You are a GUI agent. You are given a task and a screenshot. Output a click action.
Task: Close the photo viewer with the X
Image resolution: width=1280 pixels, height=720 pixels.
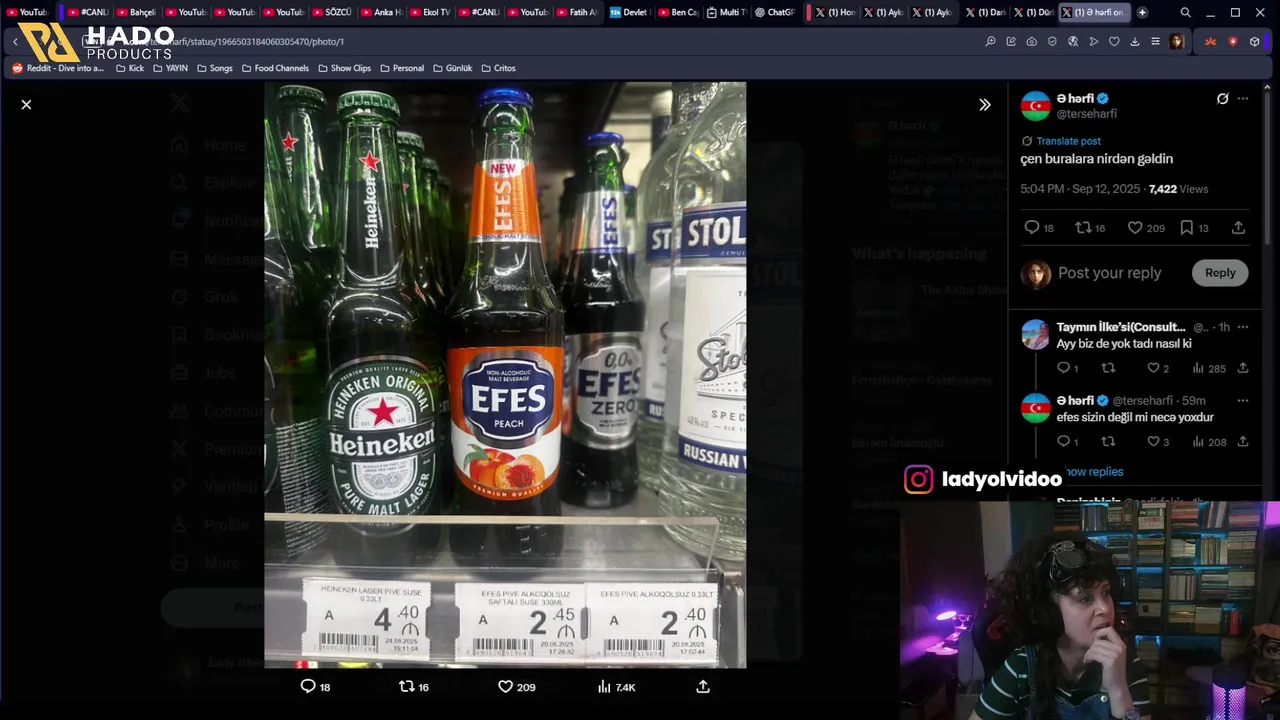[x=26, y=104]
